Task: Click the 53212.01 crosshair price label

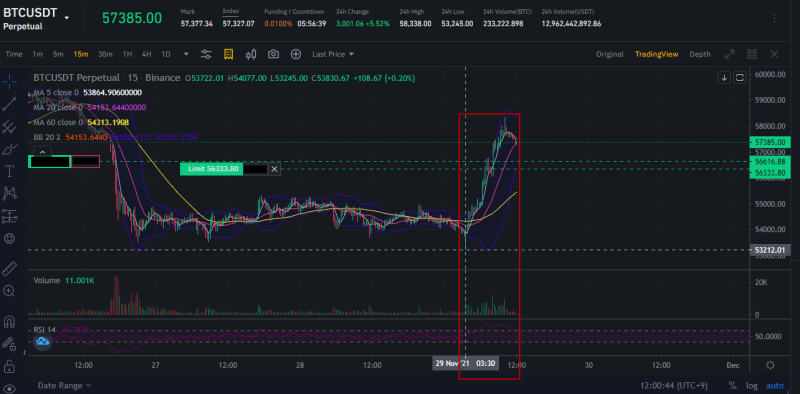Action: coord(770,250)
